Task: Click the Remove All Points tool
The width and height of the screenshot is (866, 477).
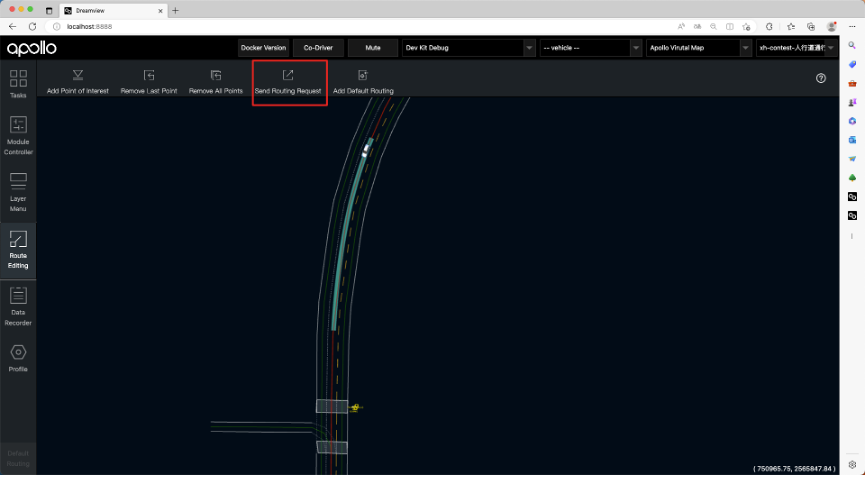Action: coord(215,82)
